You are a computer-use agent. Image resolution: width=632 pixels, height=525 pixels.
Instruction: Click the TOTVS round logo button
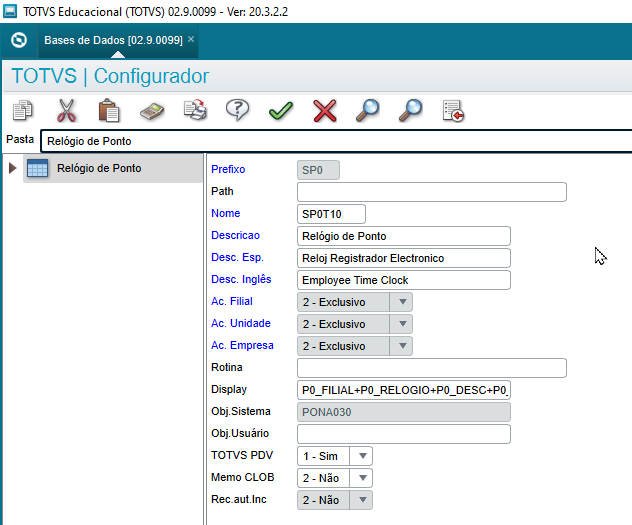point(19,40)
